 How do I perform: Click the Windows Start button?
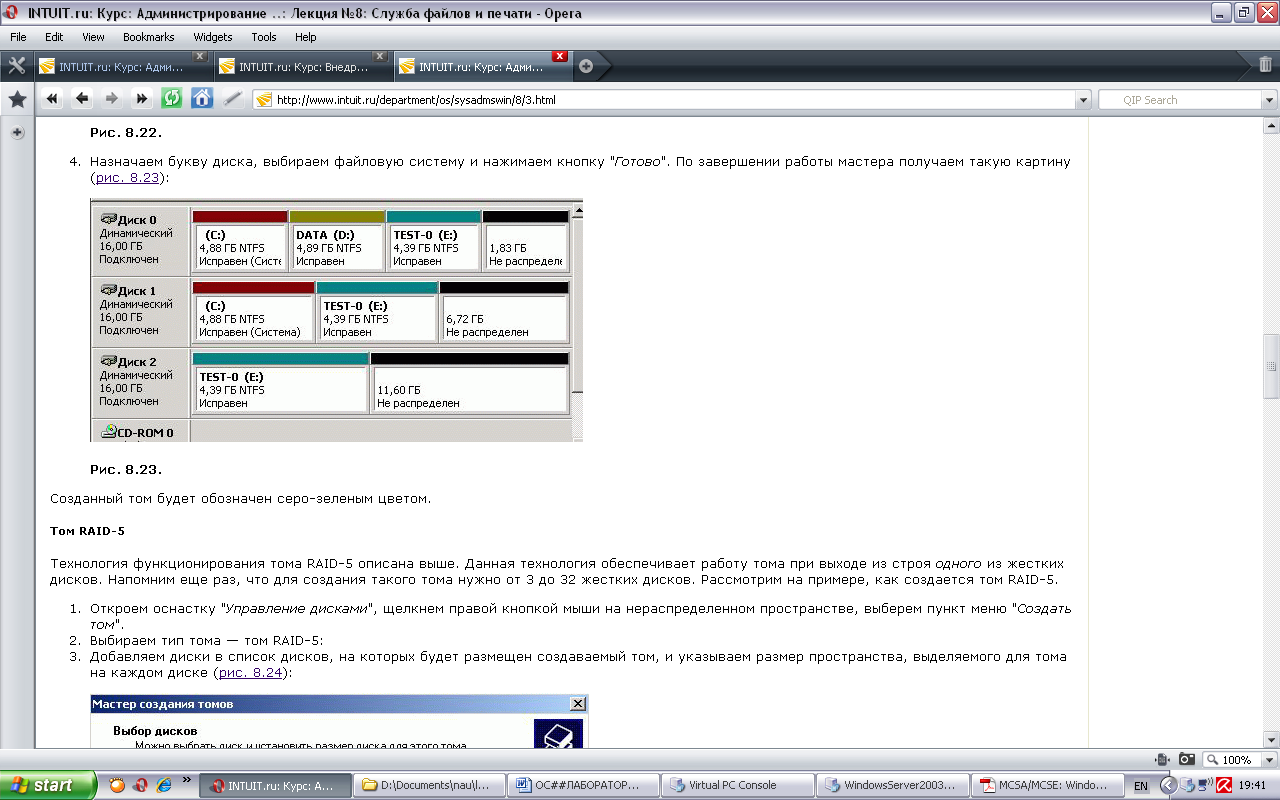(48, 785)
